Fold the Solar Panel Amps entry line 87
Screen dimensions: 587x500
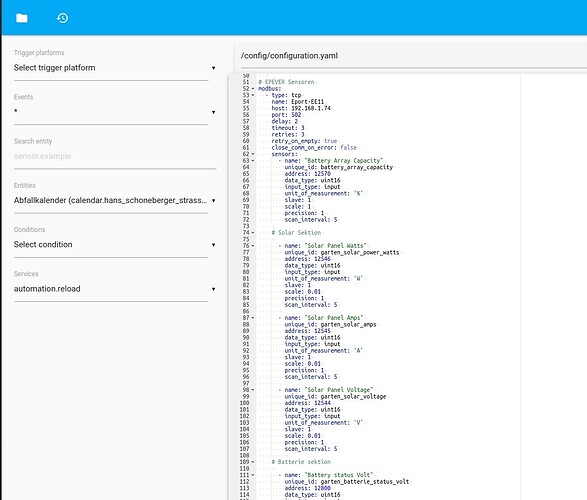[253, 318]
